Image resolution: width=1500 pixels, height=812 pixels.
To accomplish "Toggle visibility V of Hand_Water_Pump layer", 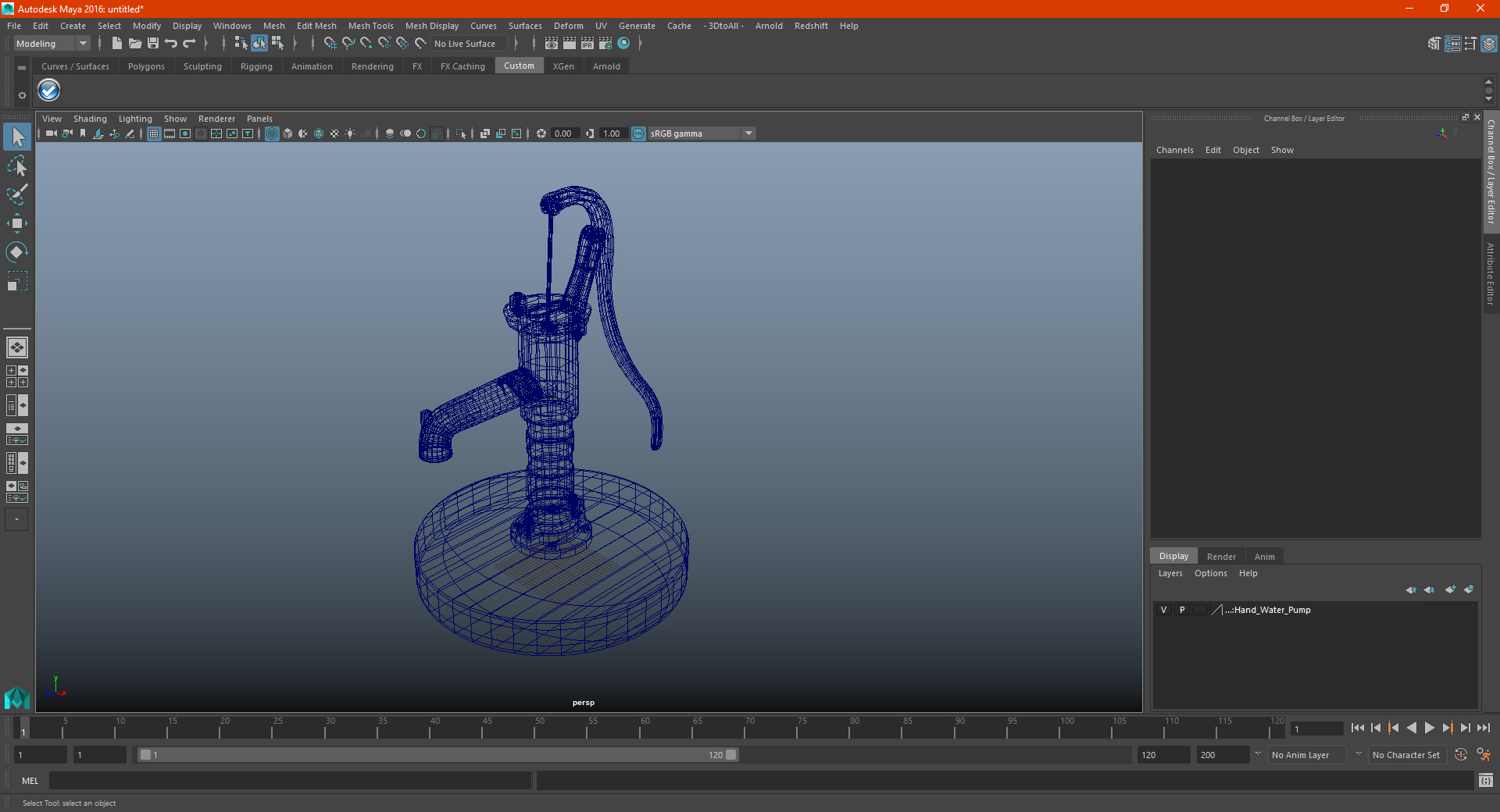I will pyautogui.click(x=1164, y=610).
